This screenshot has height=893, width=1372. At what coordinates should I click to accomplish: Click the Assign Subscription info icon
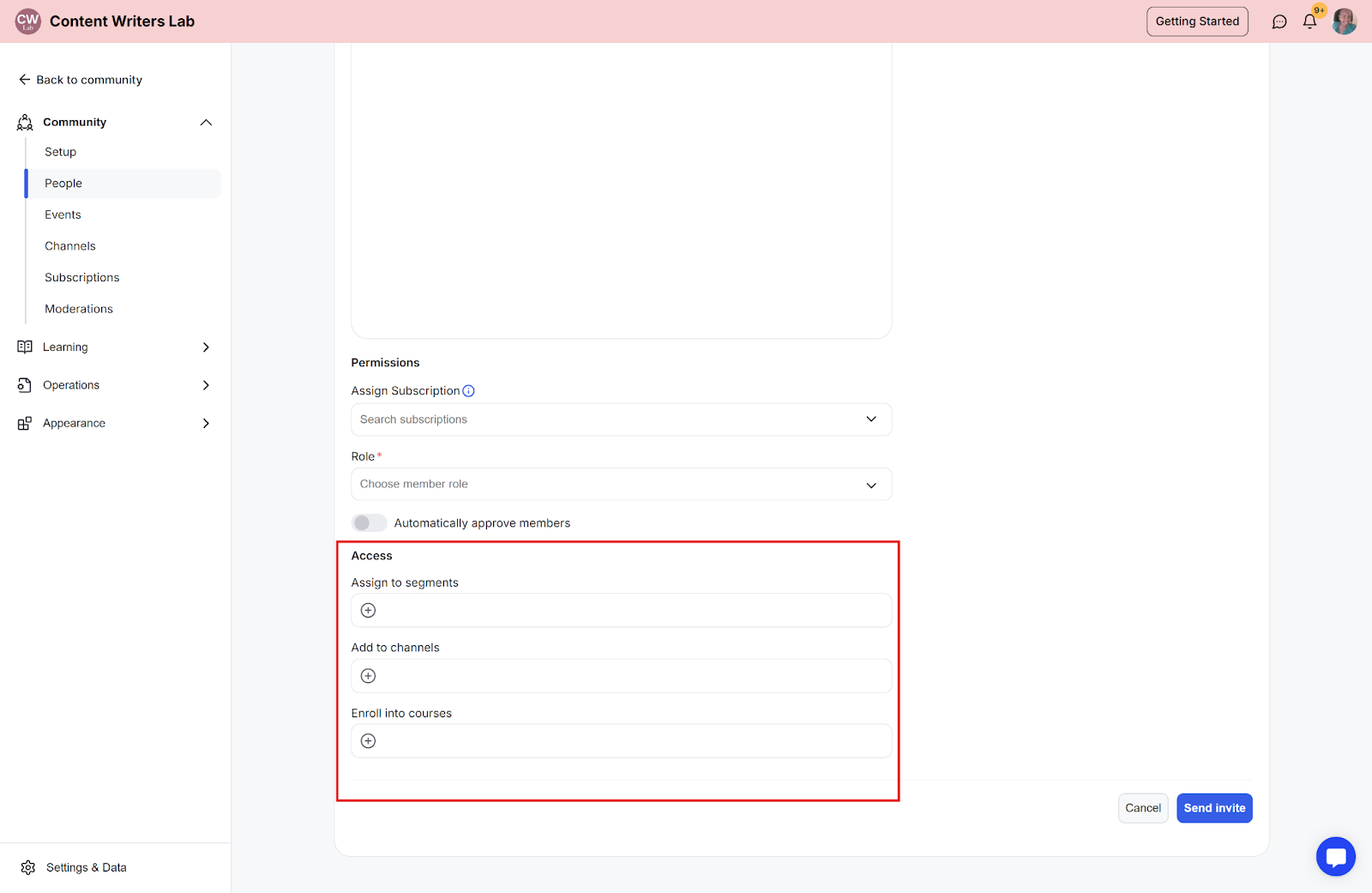[469, 391]
